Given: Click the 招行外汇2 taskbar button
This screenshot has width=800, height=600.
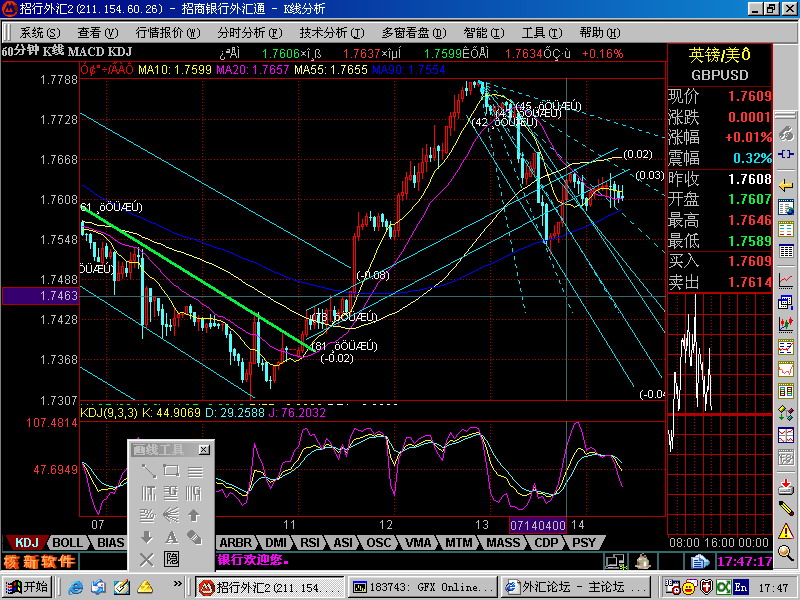Looking at the screenshot, I should click(270, 587).
